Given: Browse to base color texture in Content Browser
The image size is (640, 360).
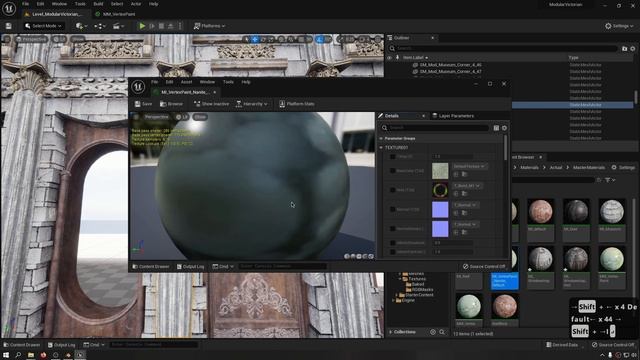Looking at the screenshot, I should [464, 174].
